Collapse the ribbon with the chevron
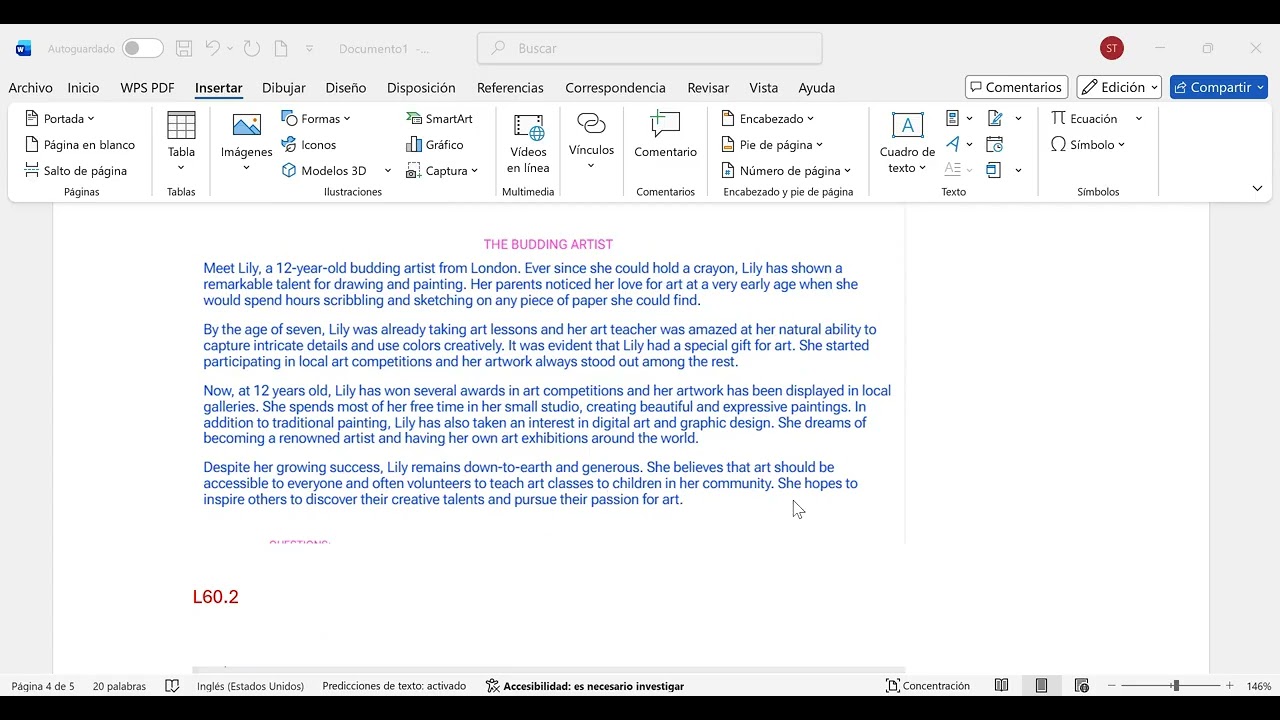This screenshot has height=720, width=1280. [1257, 188]
